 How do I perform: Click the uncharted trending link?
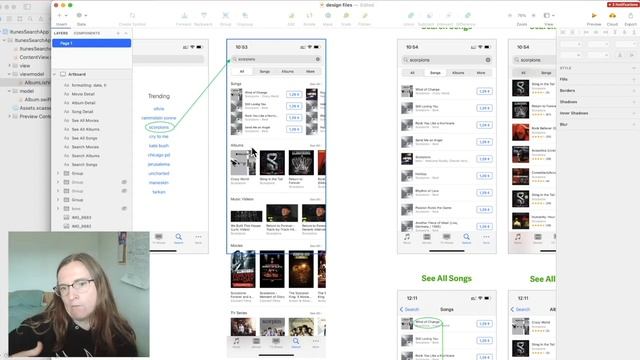point(159,173)
